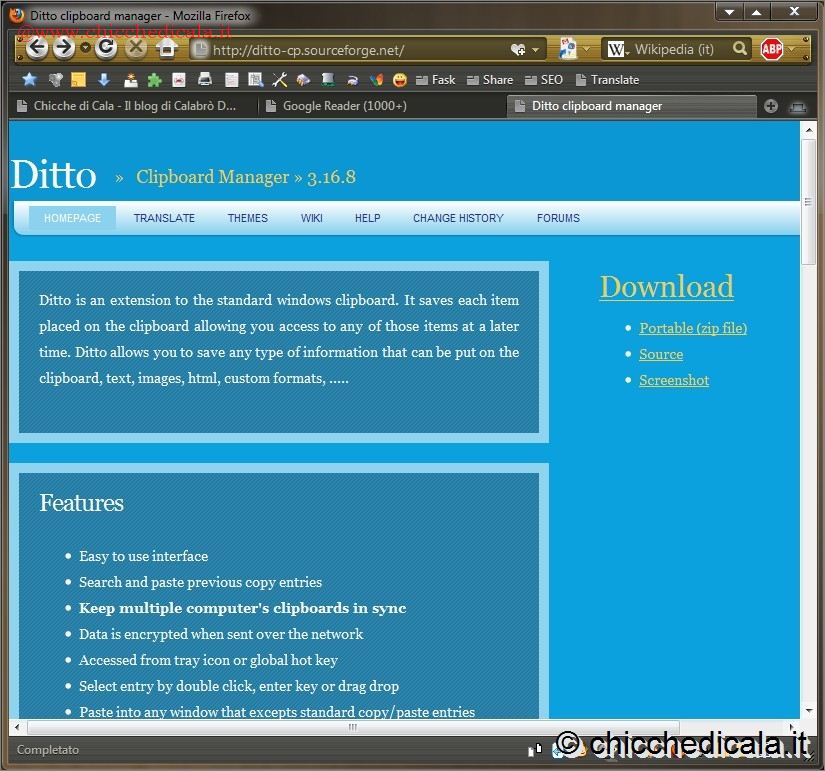The width and height of the screenshot is (825, 771).
Task: Go to the browser Home page icon
Action: point(167,48)
